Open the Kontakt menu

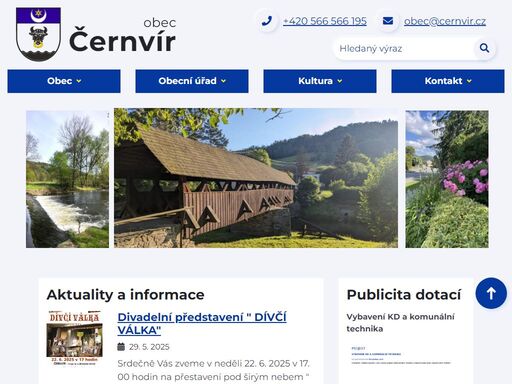[448, 81]
